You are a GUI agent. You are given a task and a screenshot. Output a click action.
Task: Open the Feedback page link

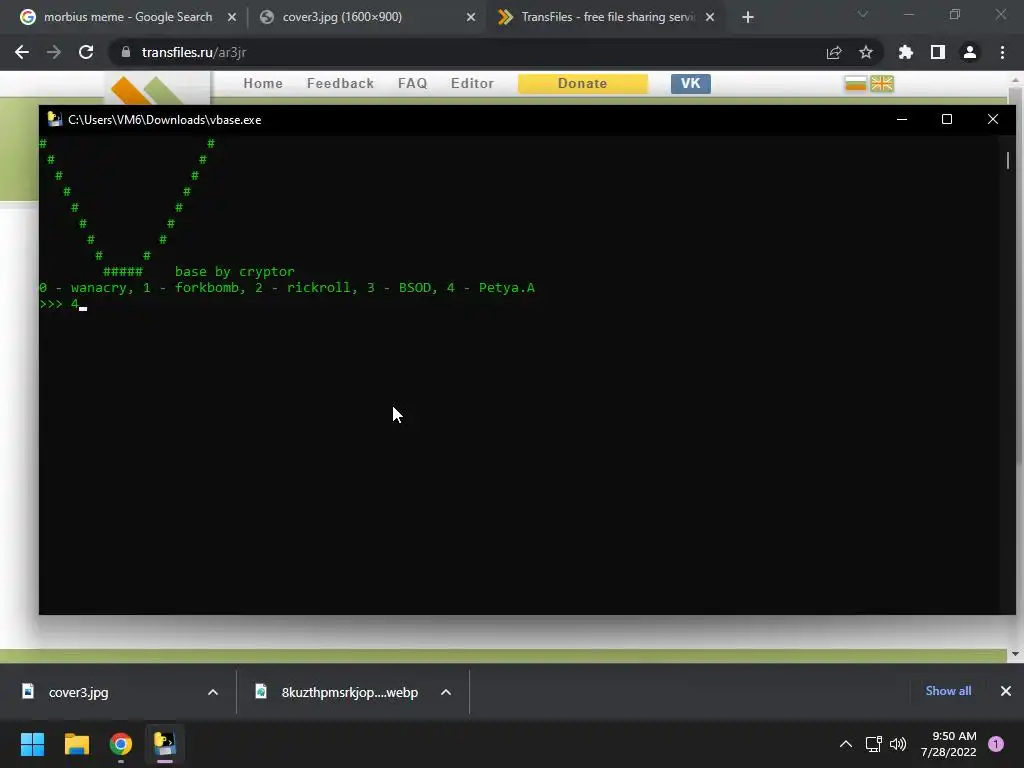tap(340, 83)
